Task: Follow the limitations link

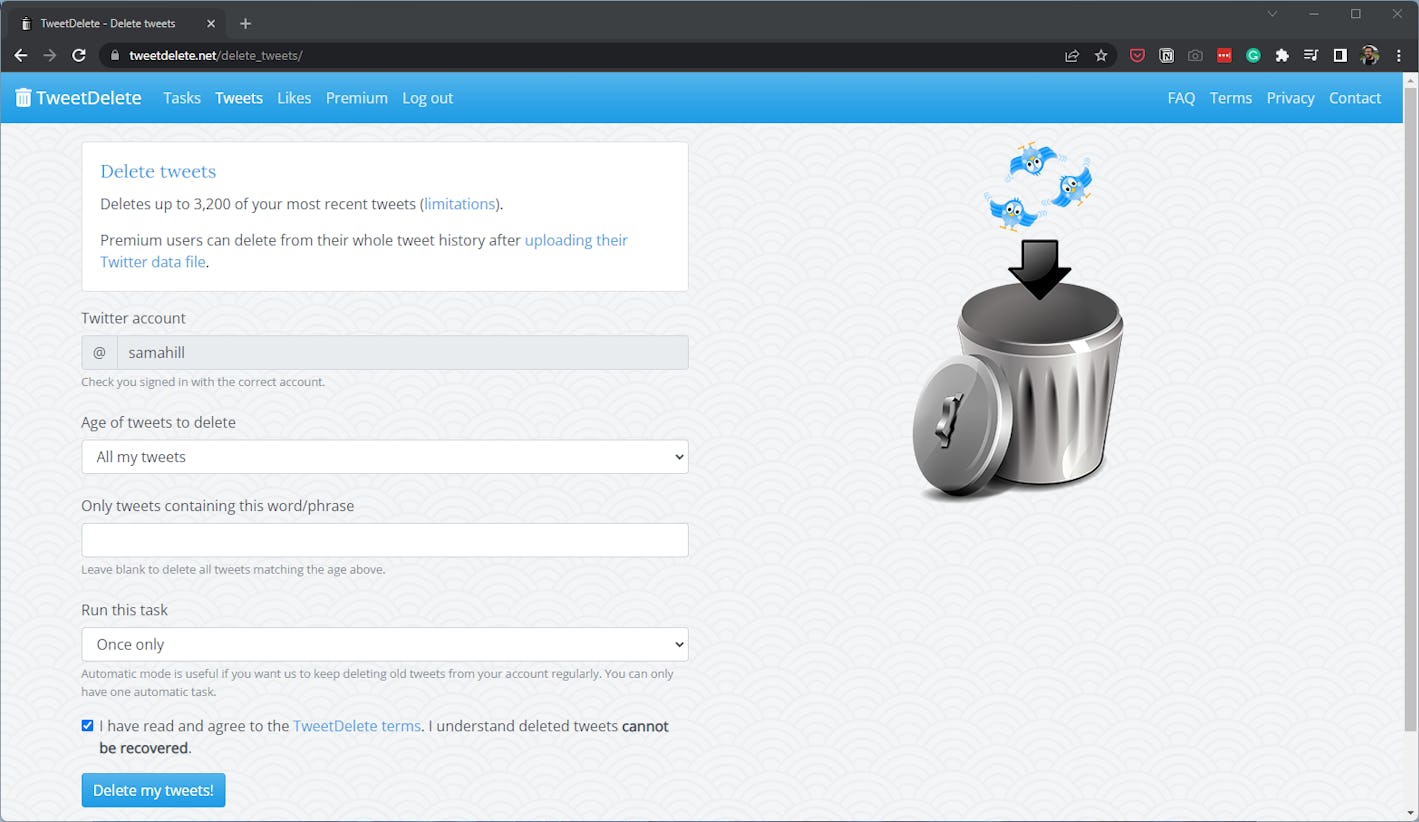Action: [459, 204]
